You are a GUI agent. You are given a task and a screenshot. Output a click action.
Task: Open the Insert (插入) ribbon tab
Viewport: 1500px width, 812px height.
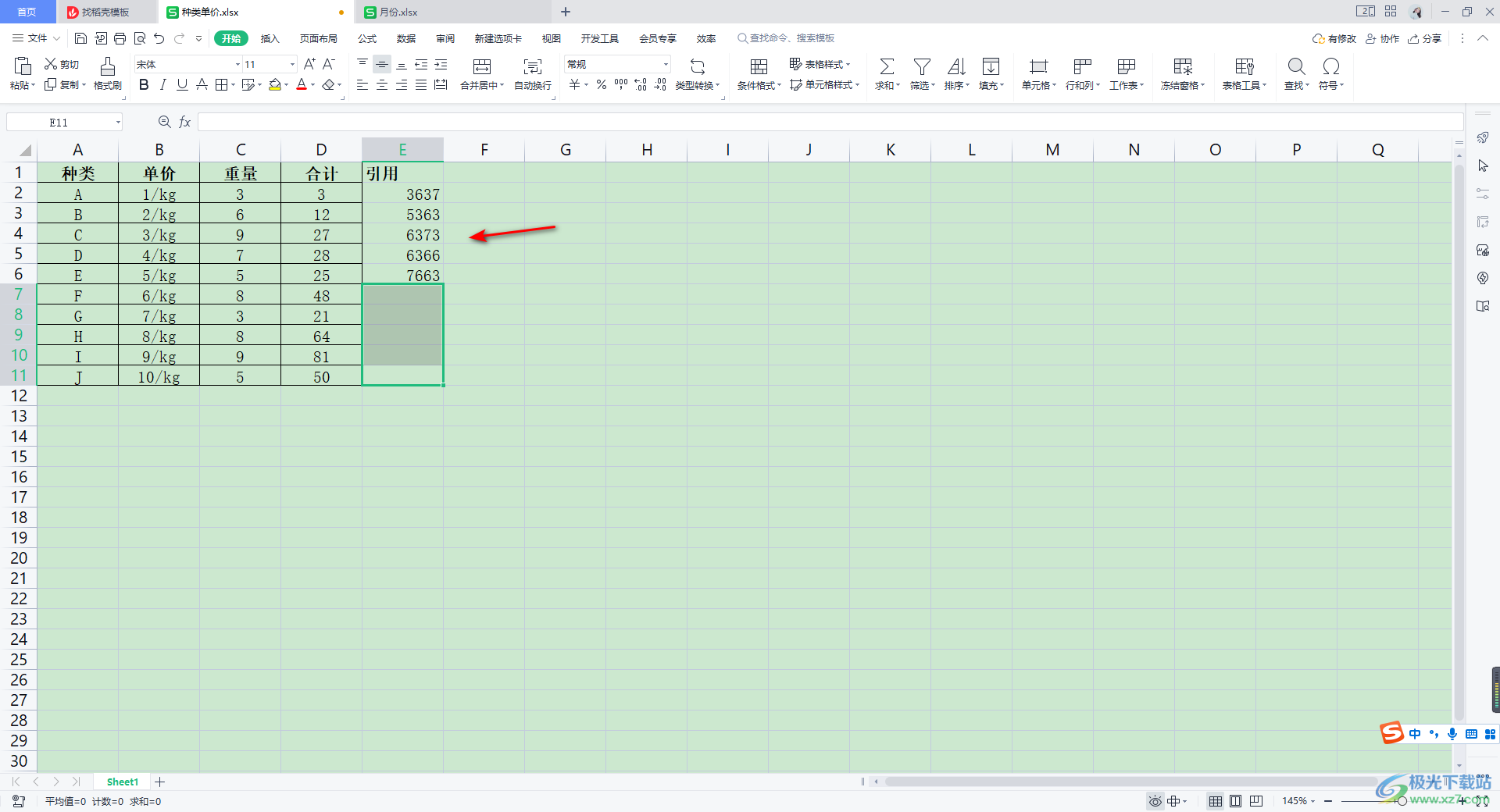(270, 38)
